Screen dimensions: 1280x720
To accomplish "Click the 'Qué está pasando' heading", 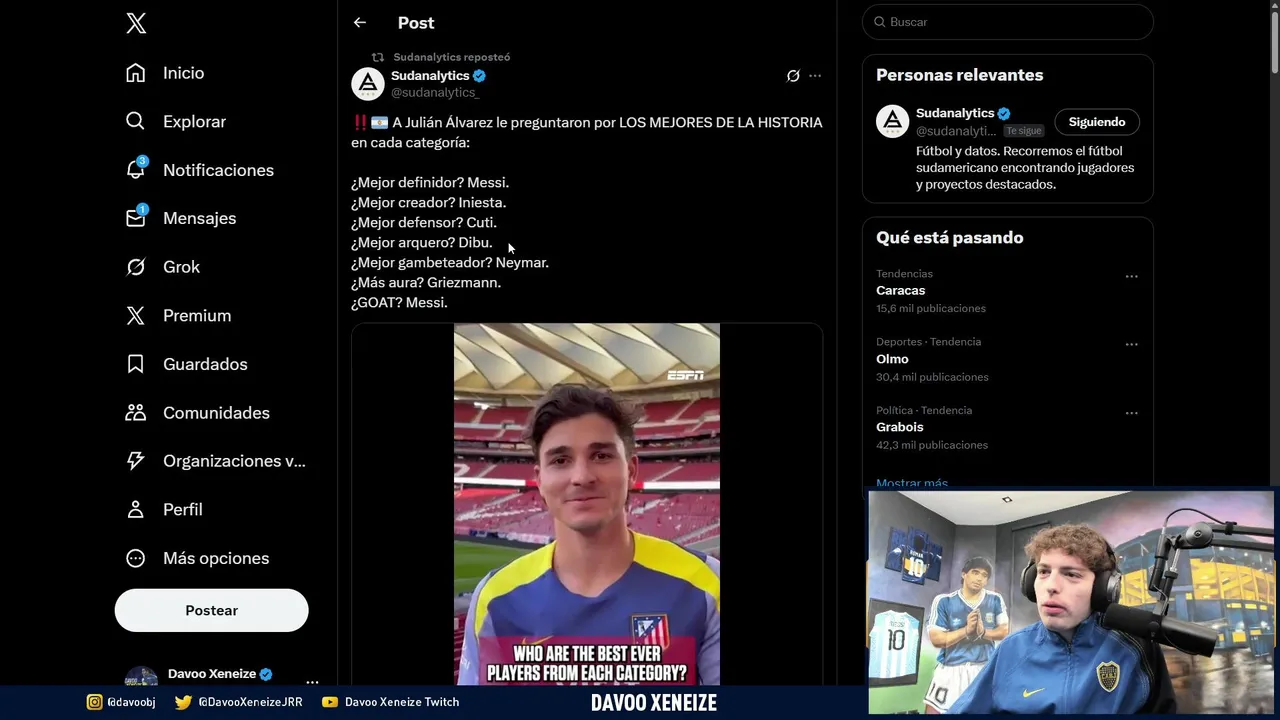I will point(949,238).
